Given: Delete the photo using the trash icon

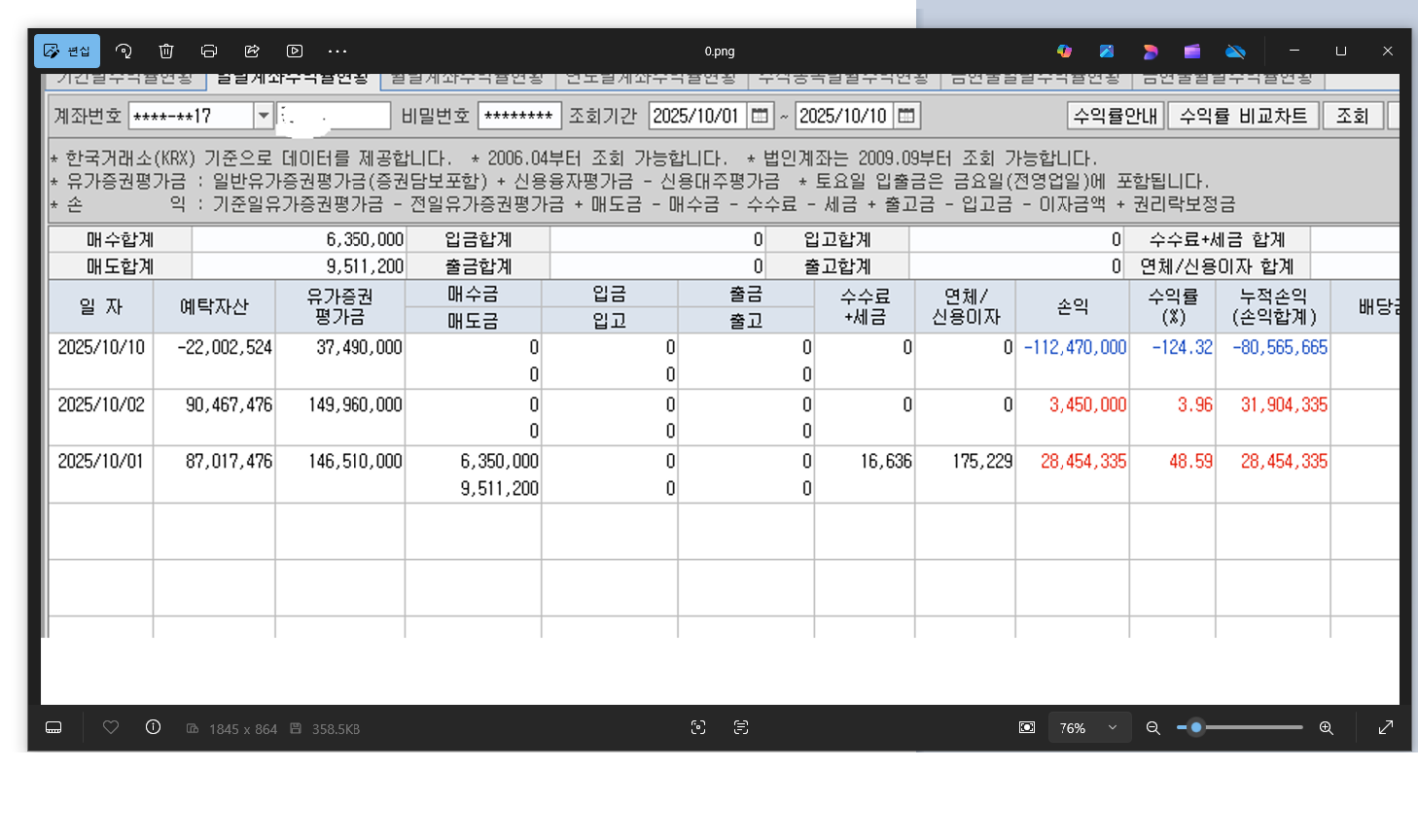Looking at the screenshot, I should click(166, 51).
